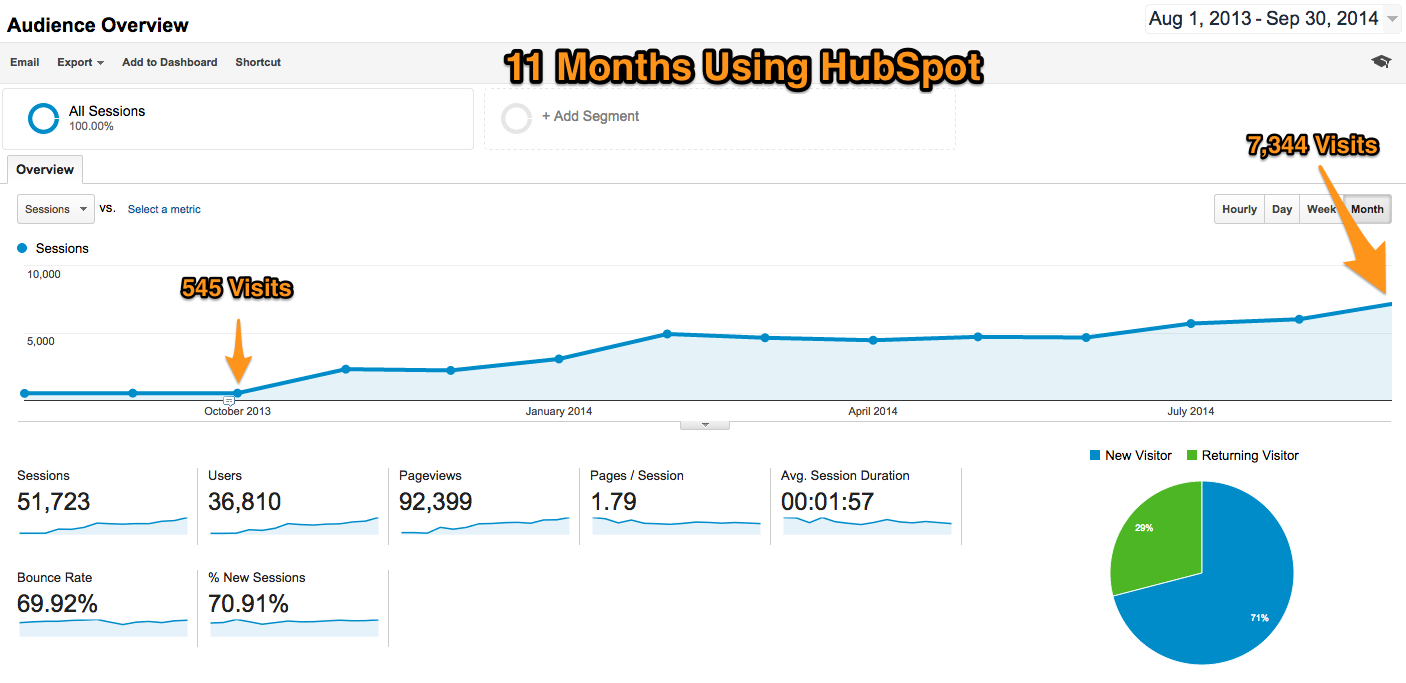This screenshot has height=683, width=1406.
Task: Click the Pageviews value 92,399
Action: tap(436, 501)
